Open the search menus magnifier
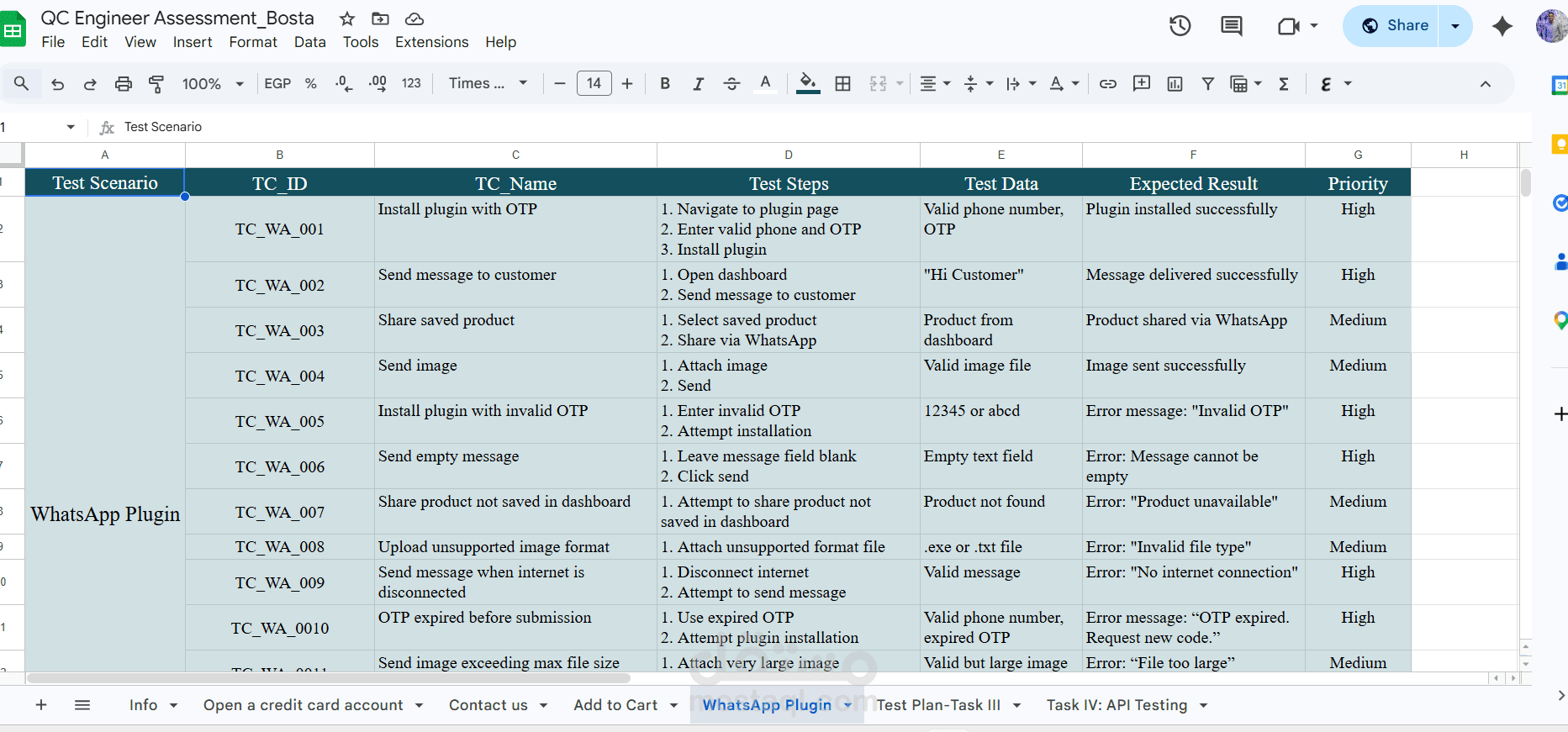Screen dimensions: 1568x732 pos(22,83)
